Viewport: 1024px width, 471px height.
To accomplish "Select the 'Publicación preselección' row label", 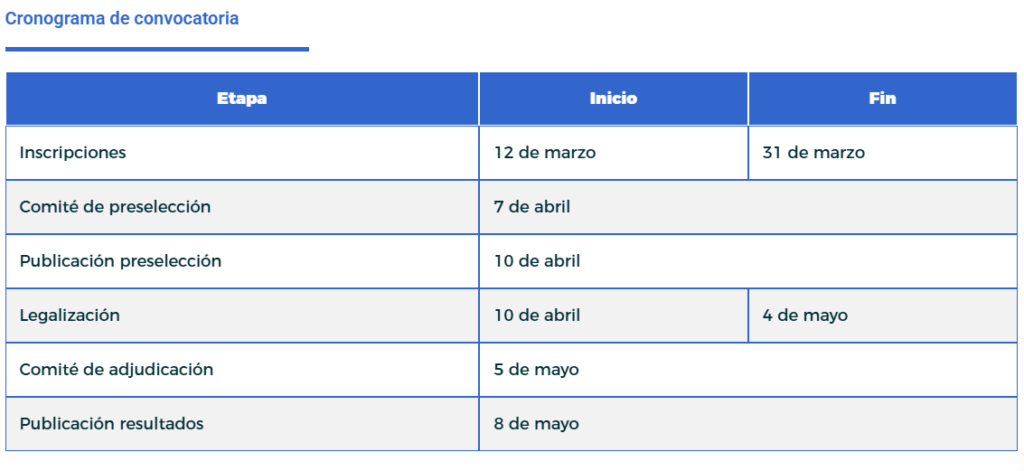I will click(x=120, y=261).
